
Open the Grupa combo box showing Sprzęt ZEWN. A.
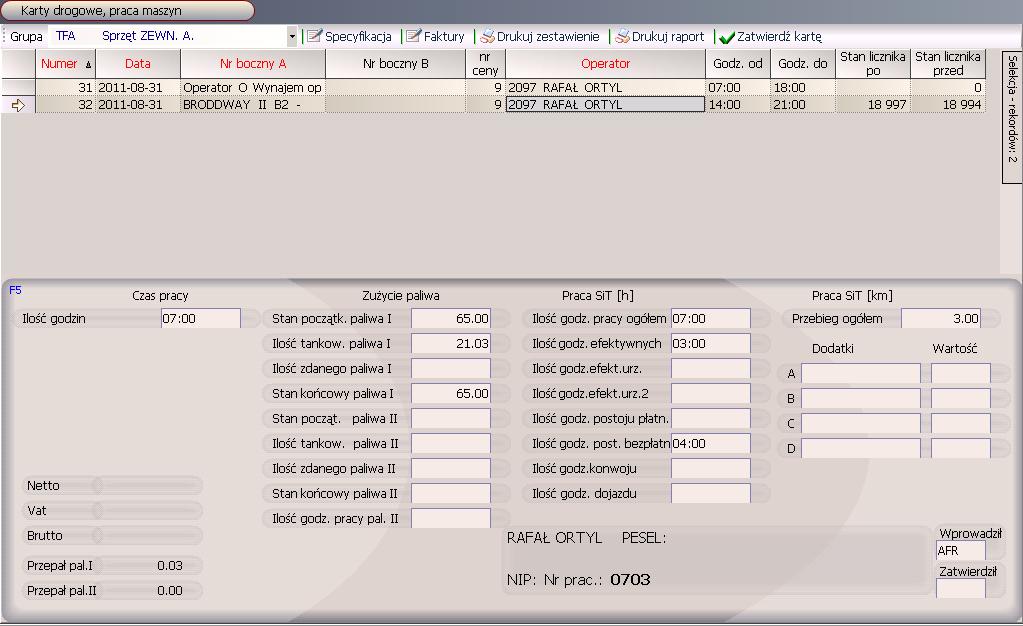point(173,37)
